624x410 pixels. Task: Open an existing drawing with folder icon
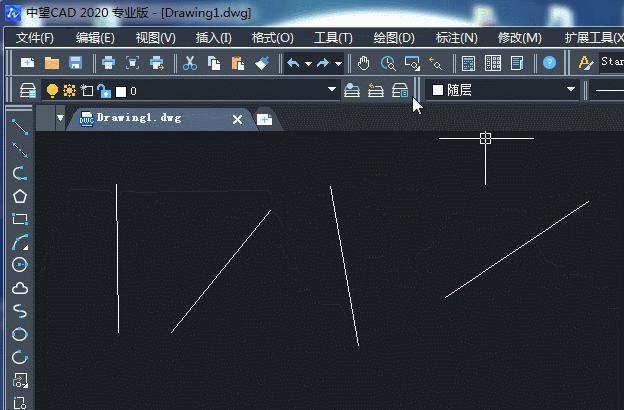52,63
